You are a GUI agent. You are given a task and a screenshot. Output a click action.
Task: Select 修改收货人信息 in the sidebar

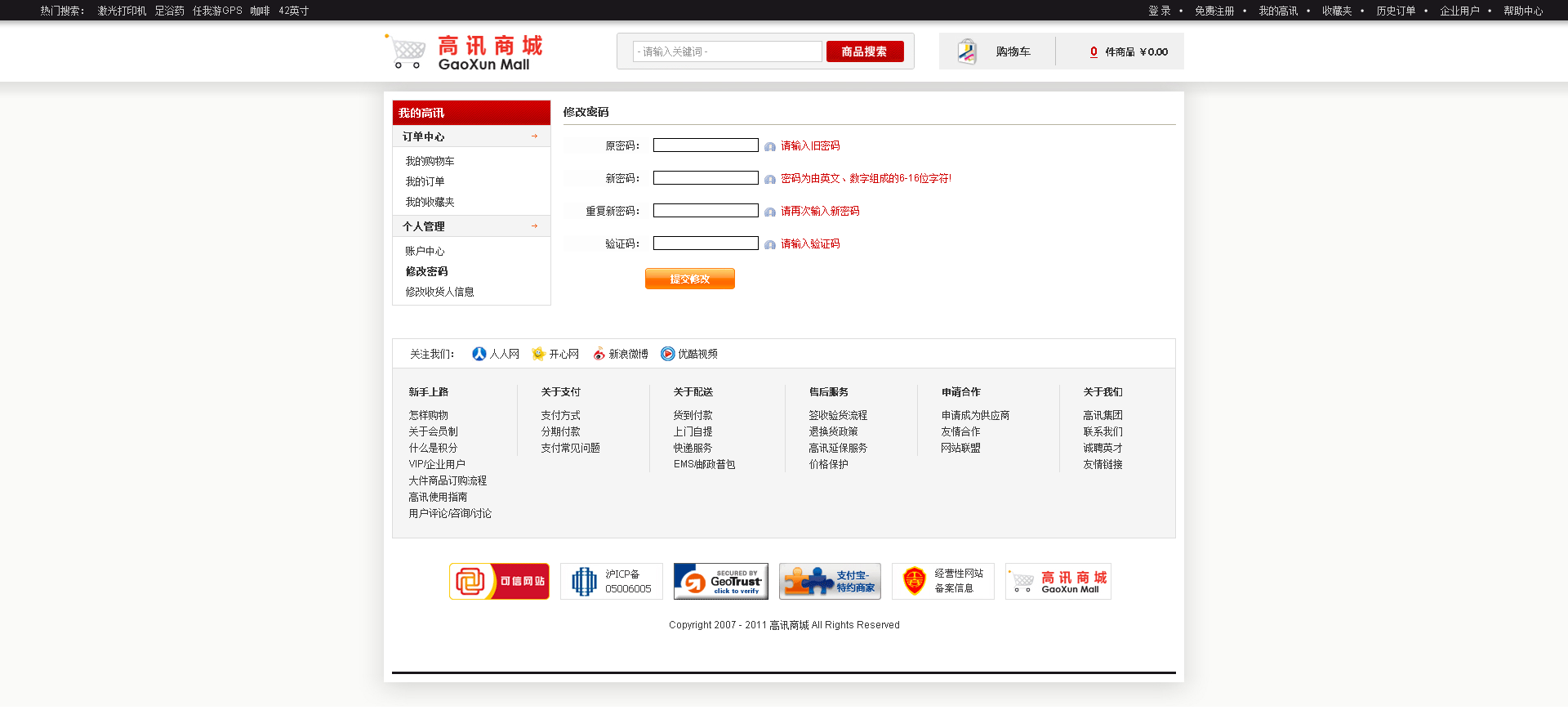(439, 292)
